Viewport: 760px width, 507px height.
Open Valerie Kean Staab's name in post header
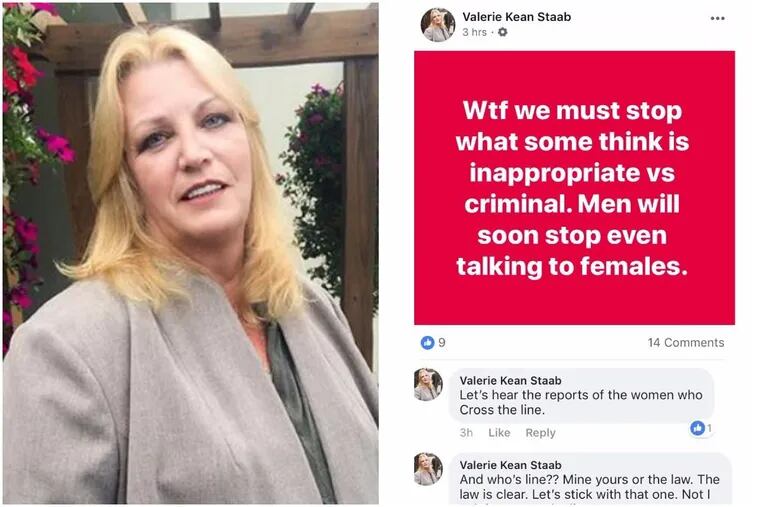[517, 16]
